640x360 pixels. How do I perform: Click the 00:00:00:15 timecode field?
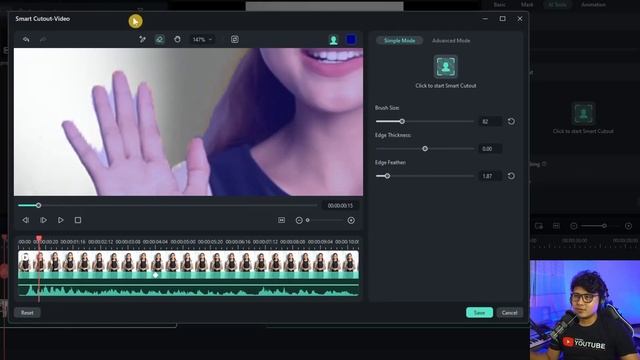point(340,205)
